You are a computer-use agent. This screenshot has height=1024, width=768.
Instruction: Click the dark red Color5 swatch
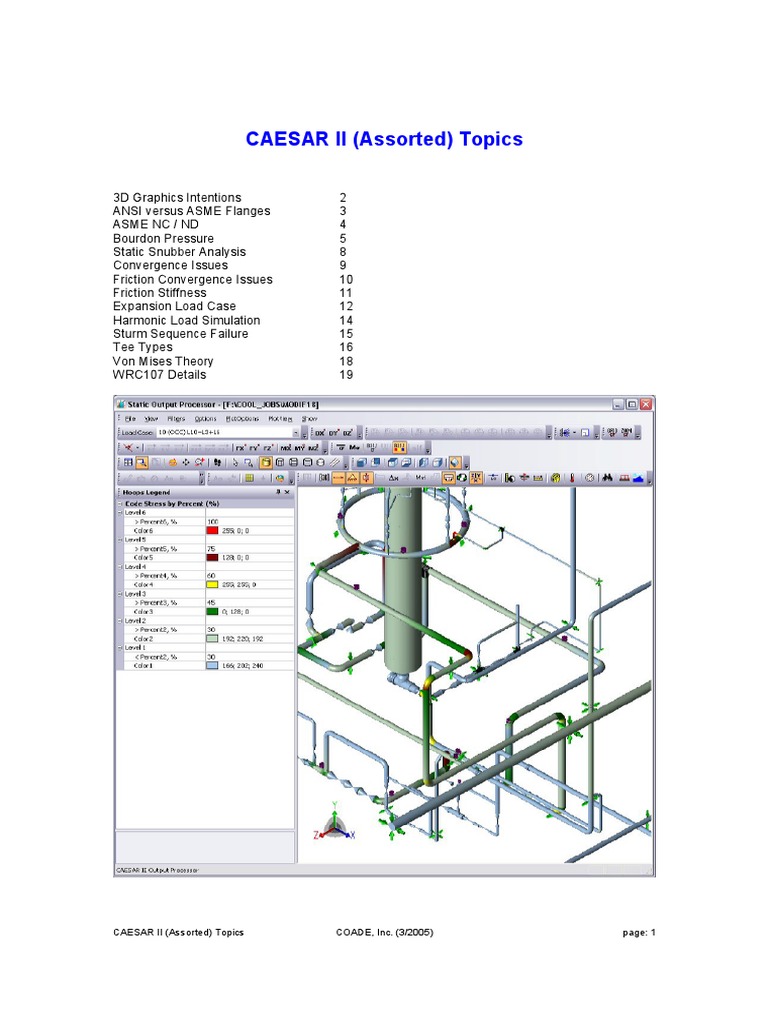click(x=212, y=558)
